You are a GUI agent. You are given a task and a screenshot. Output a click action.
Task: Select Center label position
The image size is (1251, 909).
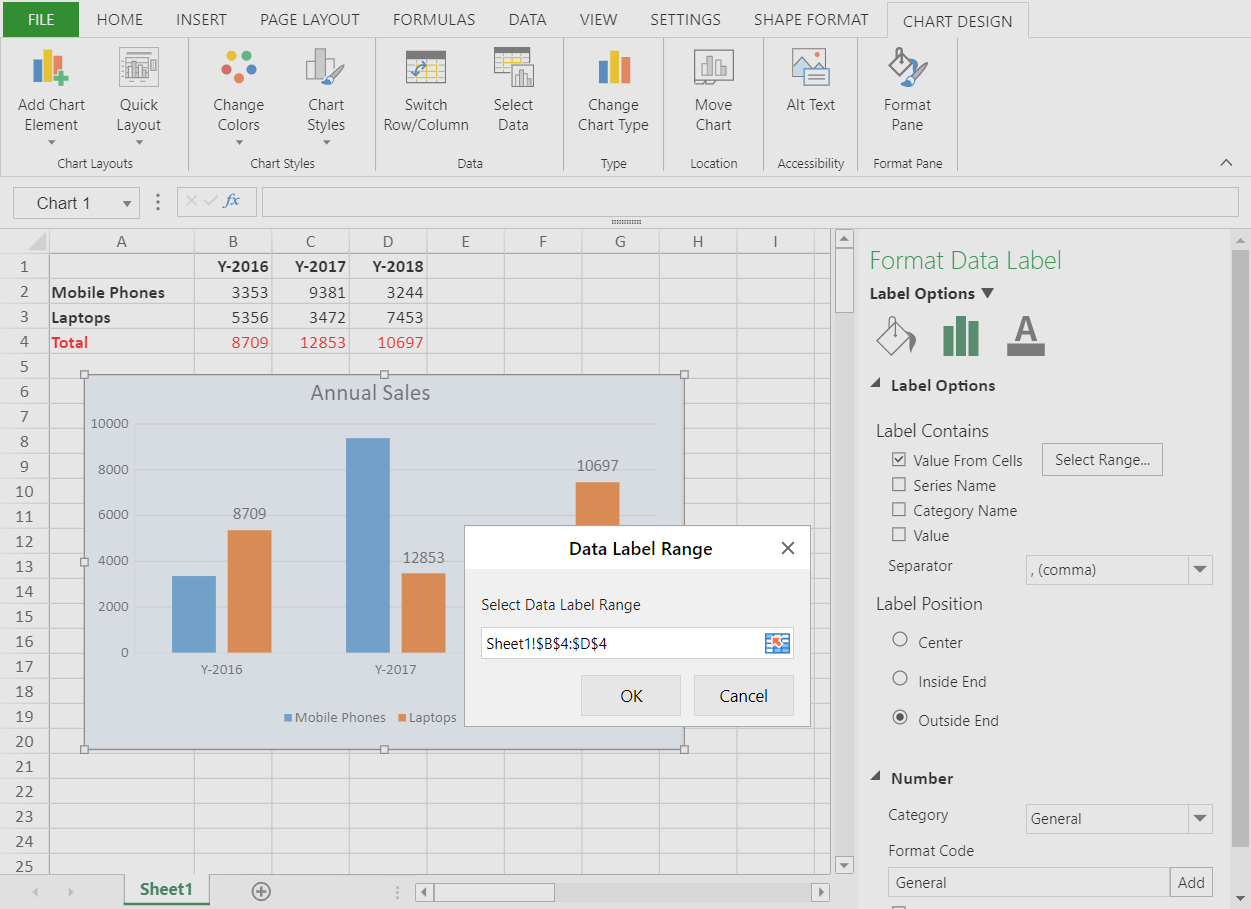[x=900, y=640]
